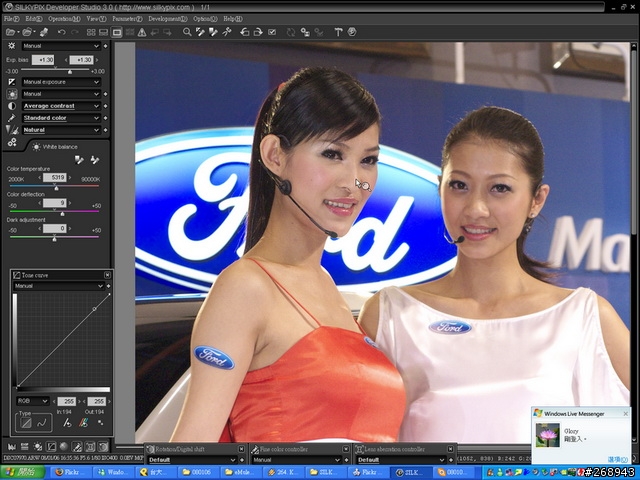Open histogram sub-control icon in the bottom icon bar

[11, 447]
